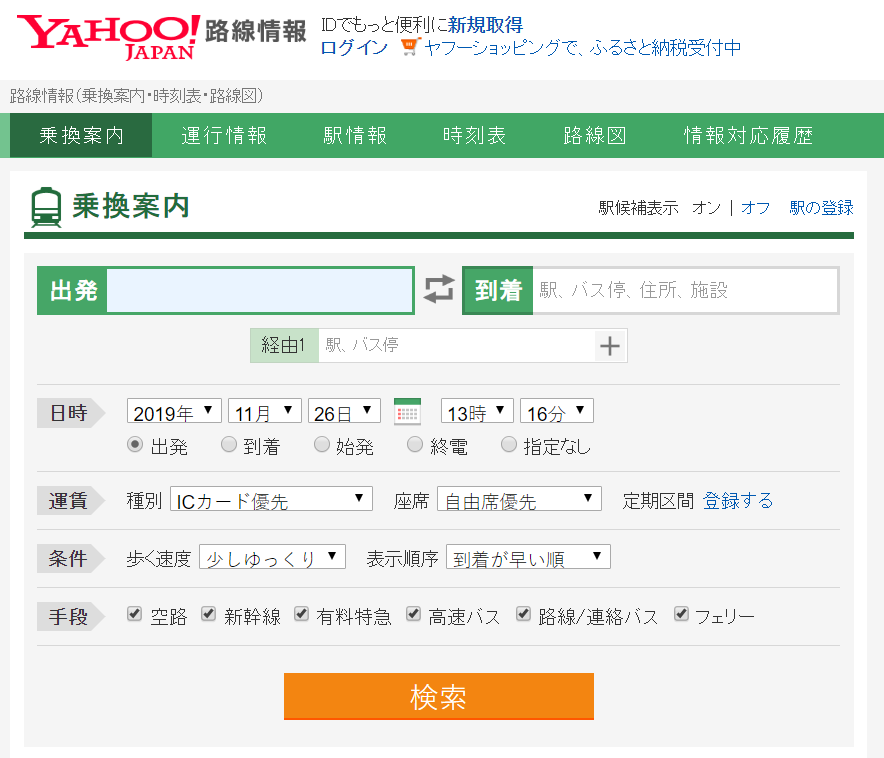The image size is (884, 758).
Task: Open the 自由席優先 seat dropdown
Action: point(519,499)
